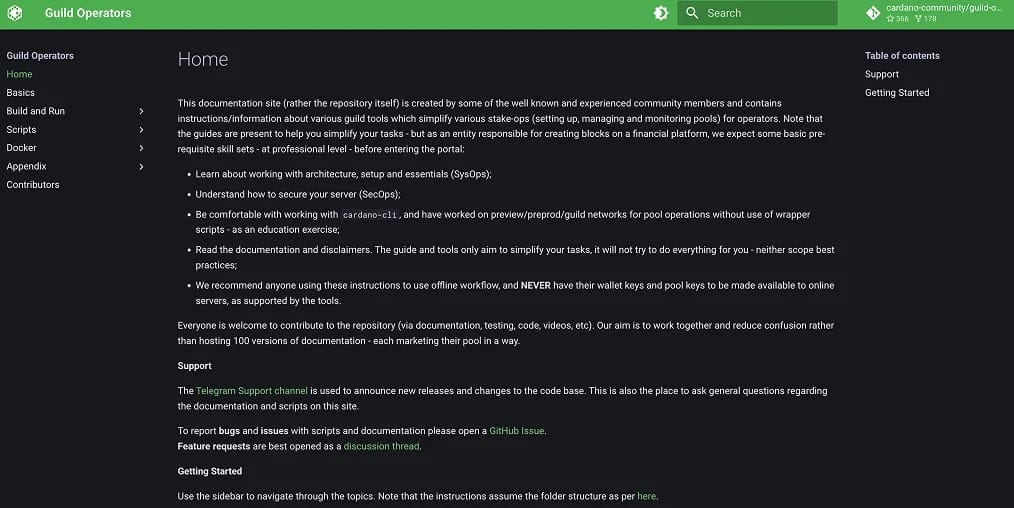Viewport: 1014px width, 508px height.
Task: Open the Basics page
Action: point(21,92)
